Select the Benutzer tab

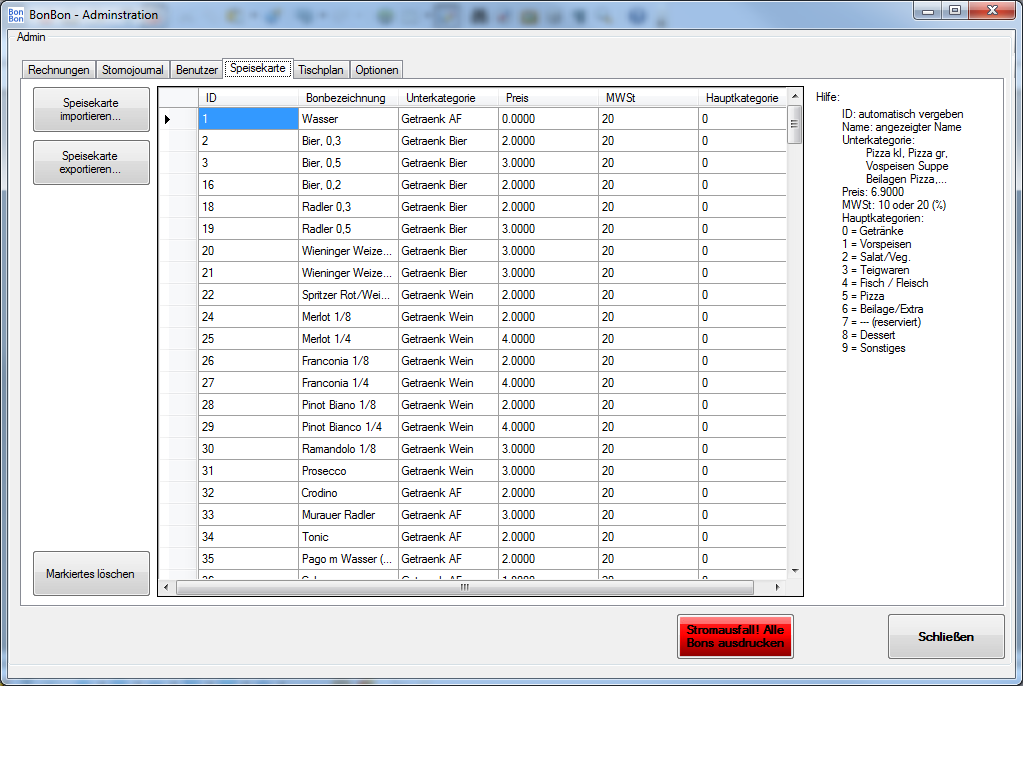coord(196,70)
